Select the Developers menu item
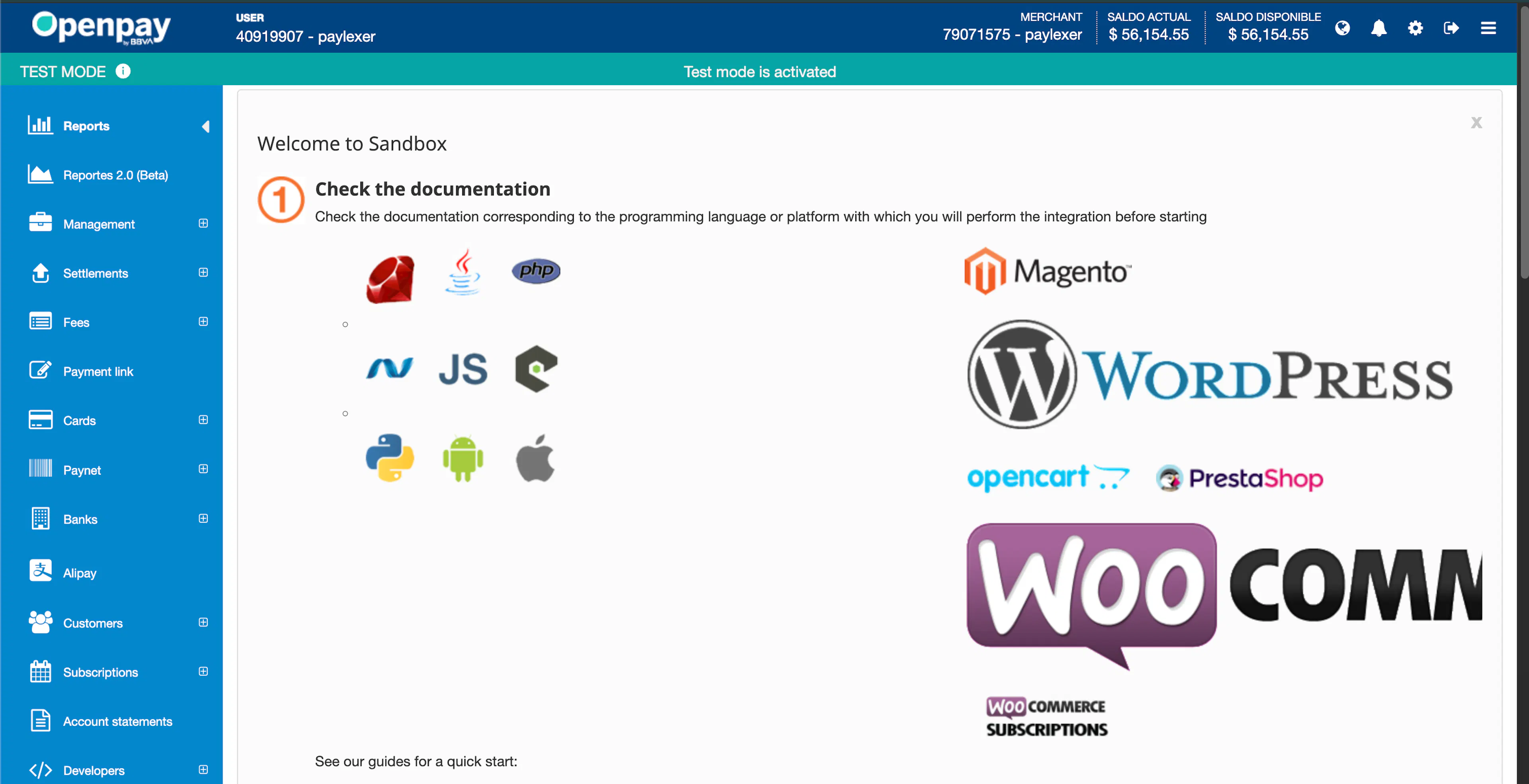 click(111, 770)
